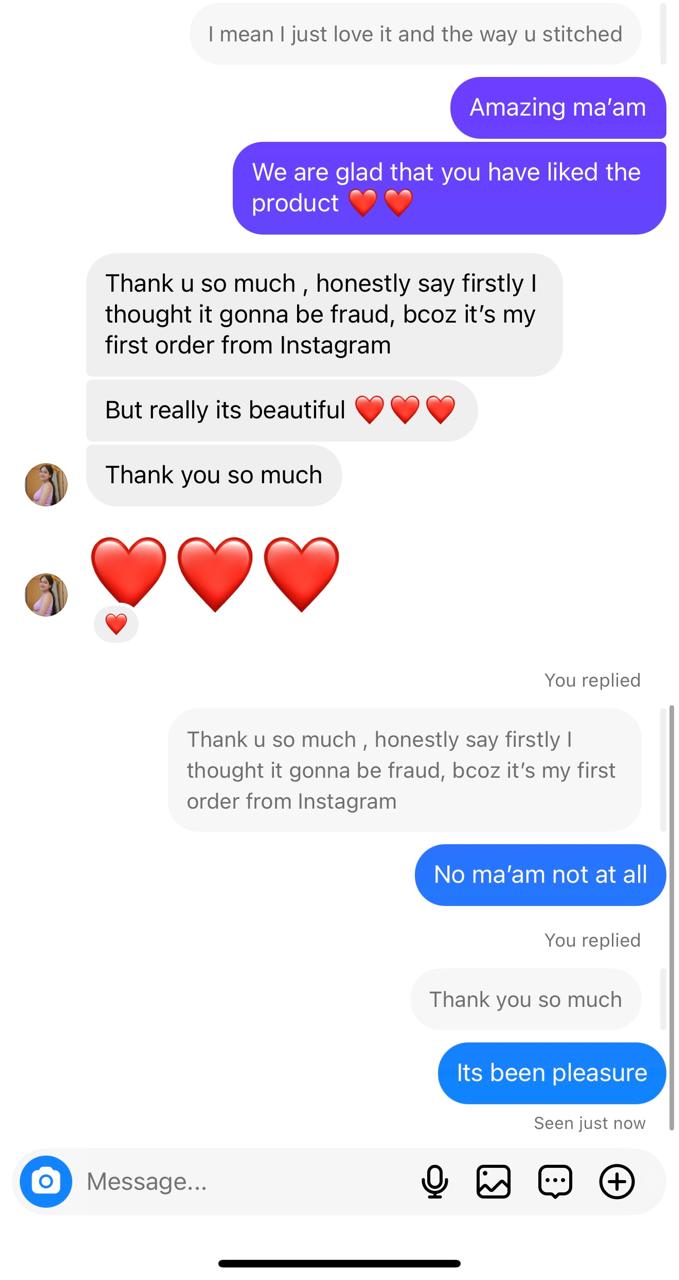
Task: Click the Message text input field
Action: (240, 1182)
